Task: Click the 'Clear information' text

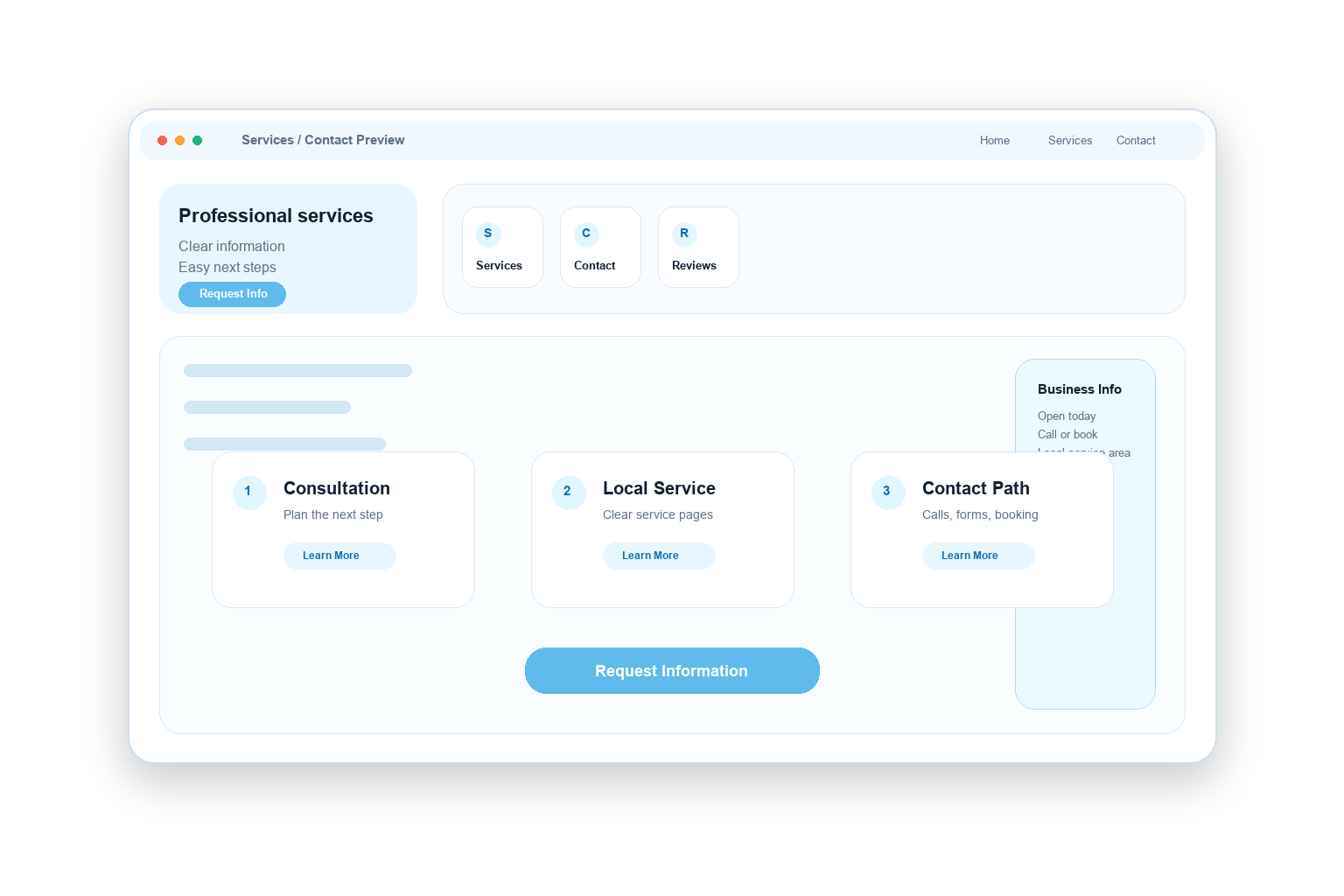Action: pyautogui.click(x=232, y=247)
